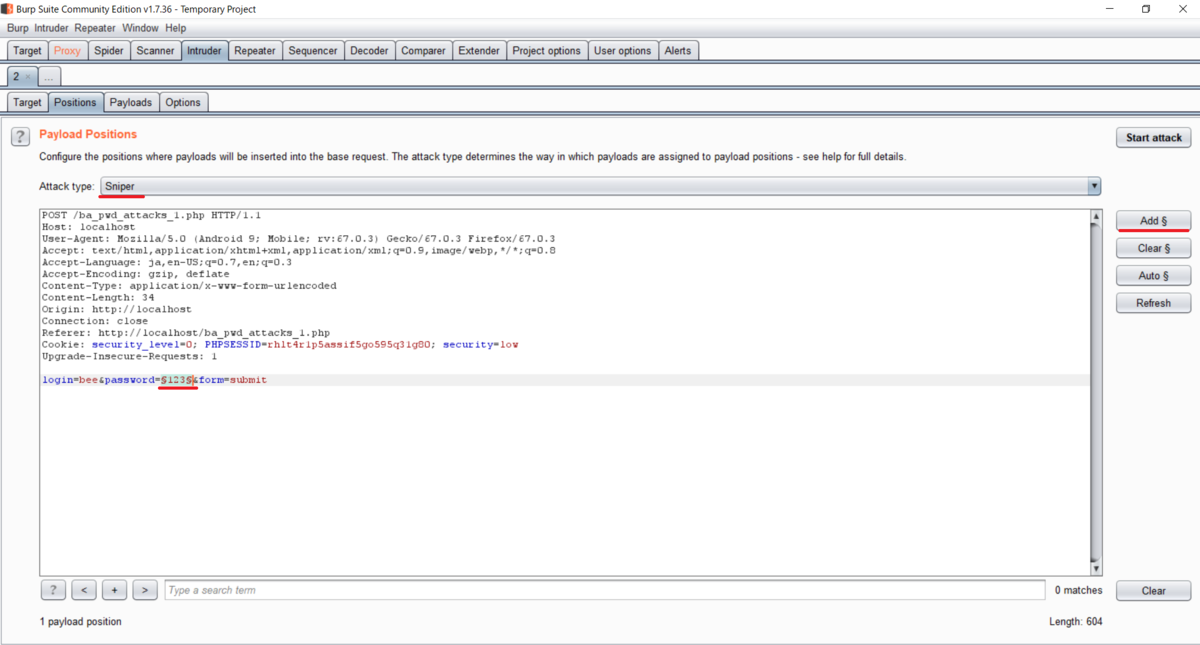The image size is (1200, 645).
Task: Switch to the Extender tab
Action: tap(479, 50)
